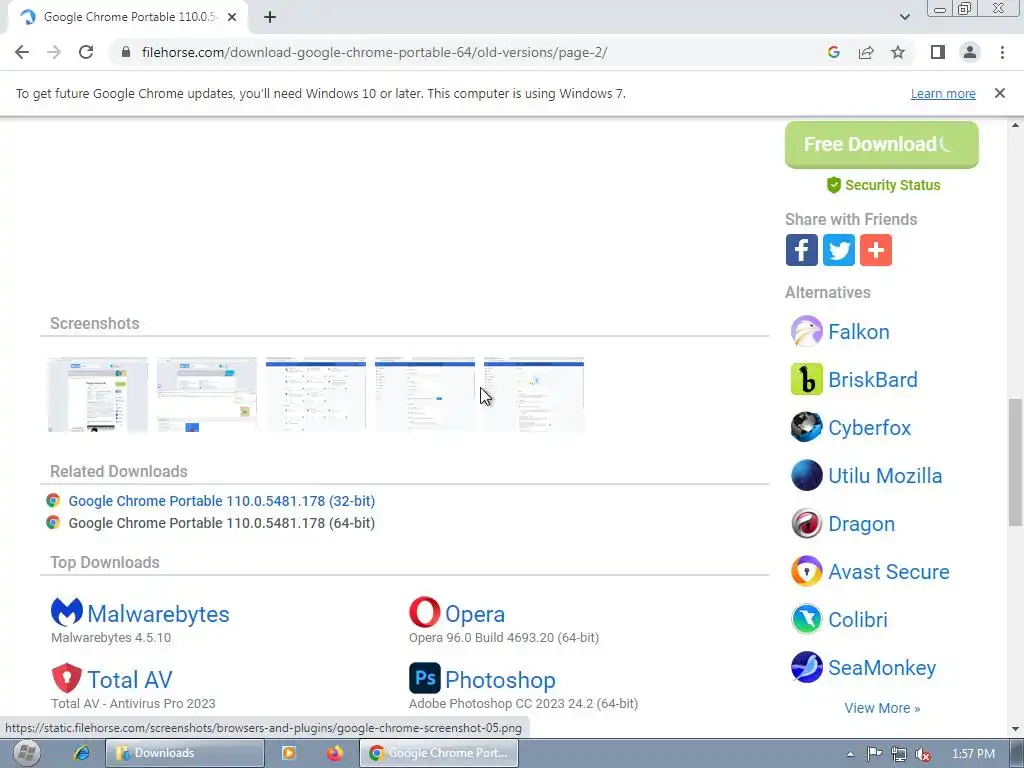
Task: Open Chrome three-dot menu
Action: click(x=1002, y=52)
